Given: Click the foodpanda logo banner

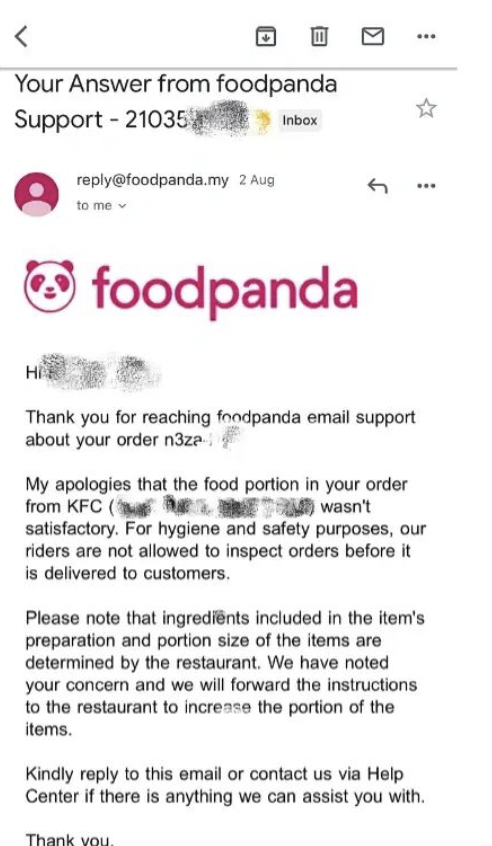Looking at the screenshot, I should click(191, 289).
